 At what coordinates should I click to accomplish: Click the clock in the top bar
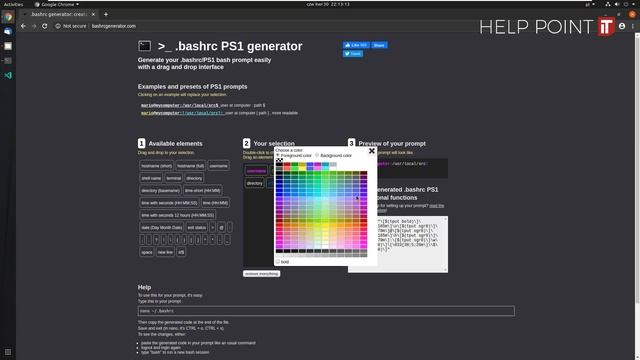coord(328,4)
